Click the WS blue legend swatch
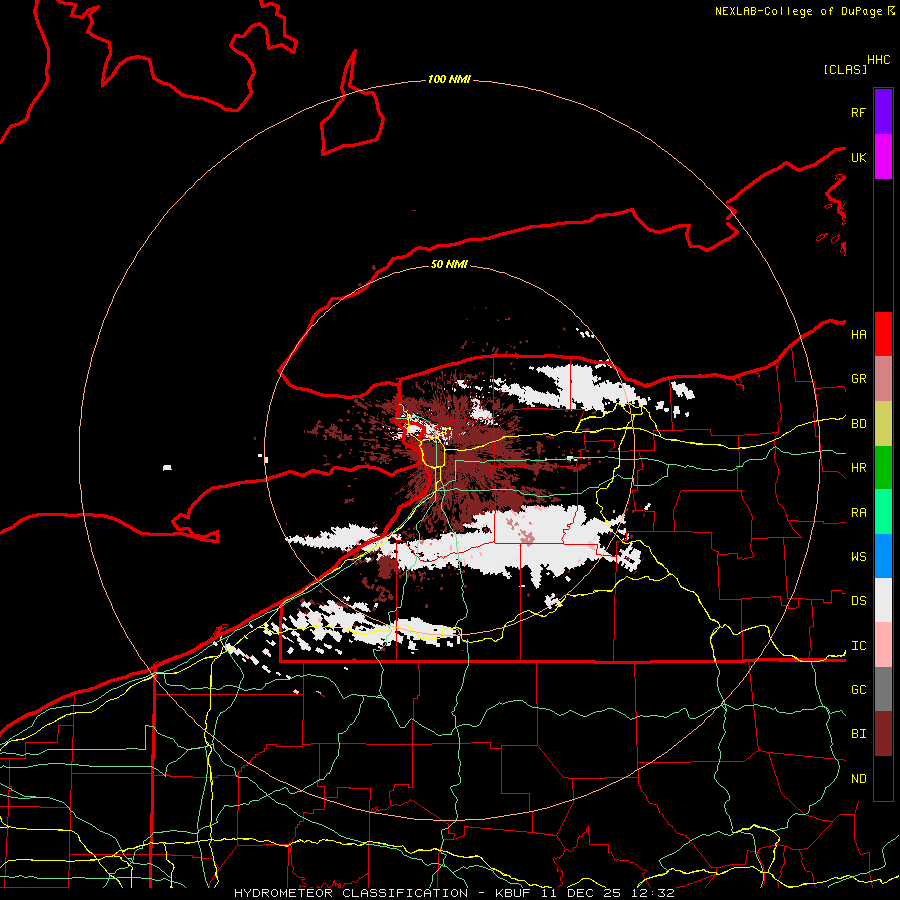This screenshot has height=900, width=900. [x=883, y=556]
